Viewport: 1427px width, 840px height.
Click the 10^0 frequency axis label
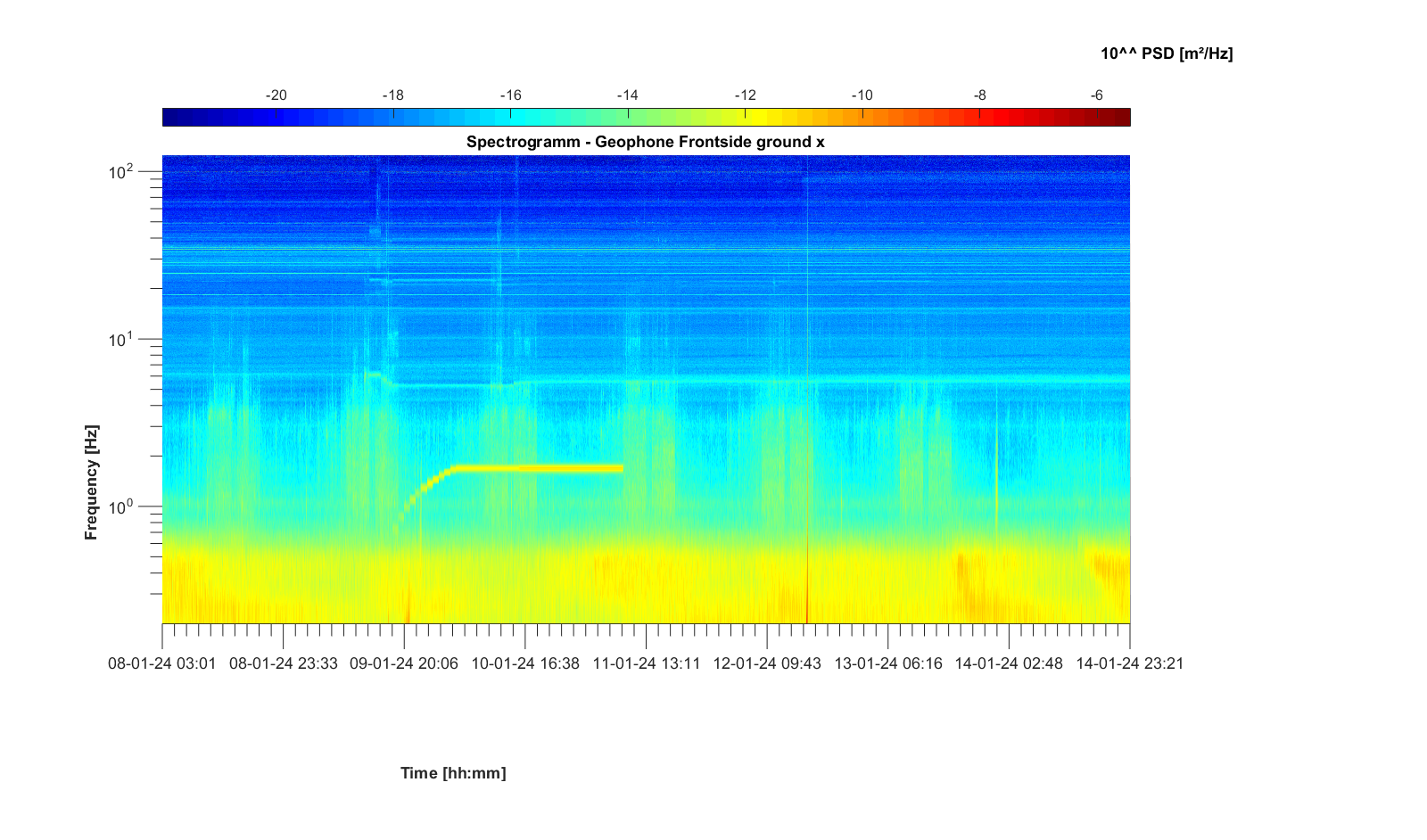pyautogui.click(x=121, y=506)
